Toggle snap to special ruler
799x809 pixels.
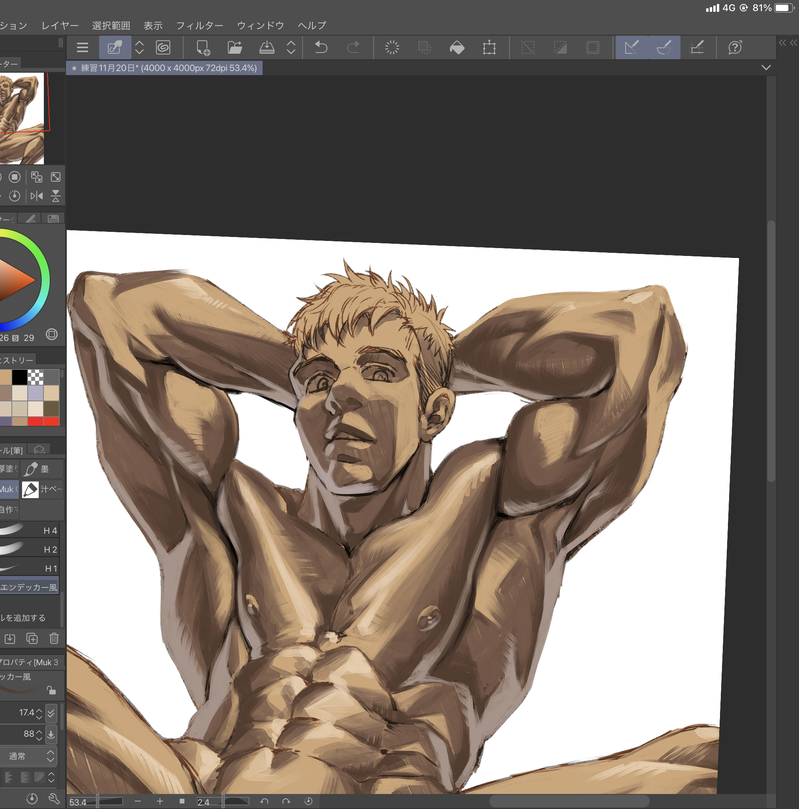[x=664, y=48]
